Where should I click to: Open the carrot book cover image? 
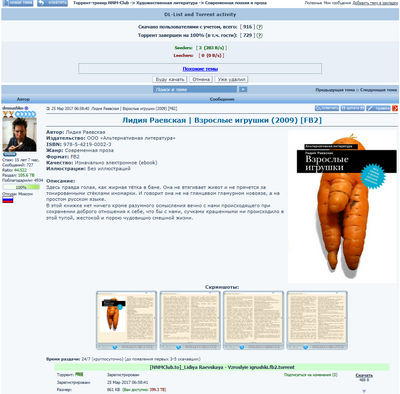click(342, 207)
